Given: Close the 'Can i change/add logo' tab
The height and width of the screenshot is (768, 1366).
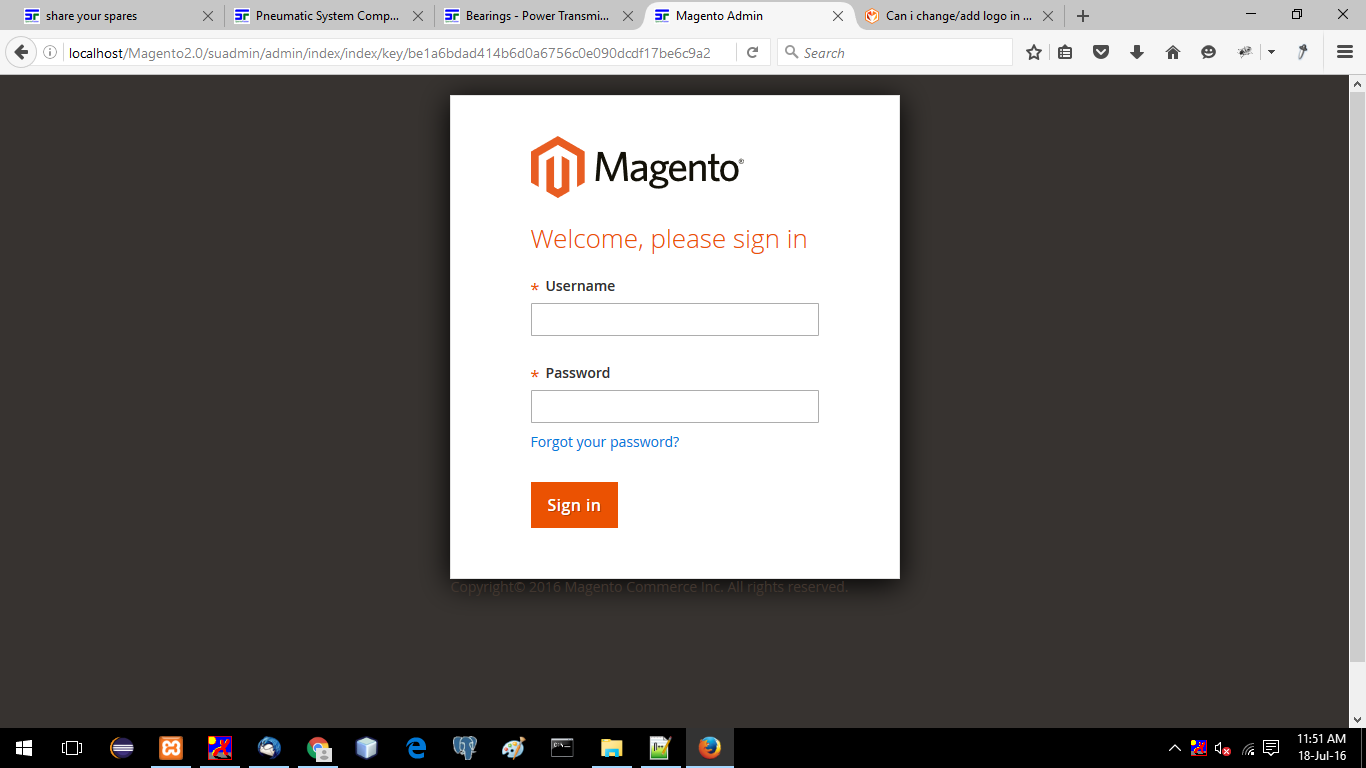Looking at the screenshot, I should pyautogui.click(x=1048, y=16).
